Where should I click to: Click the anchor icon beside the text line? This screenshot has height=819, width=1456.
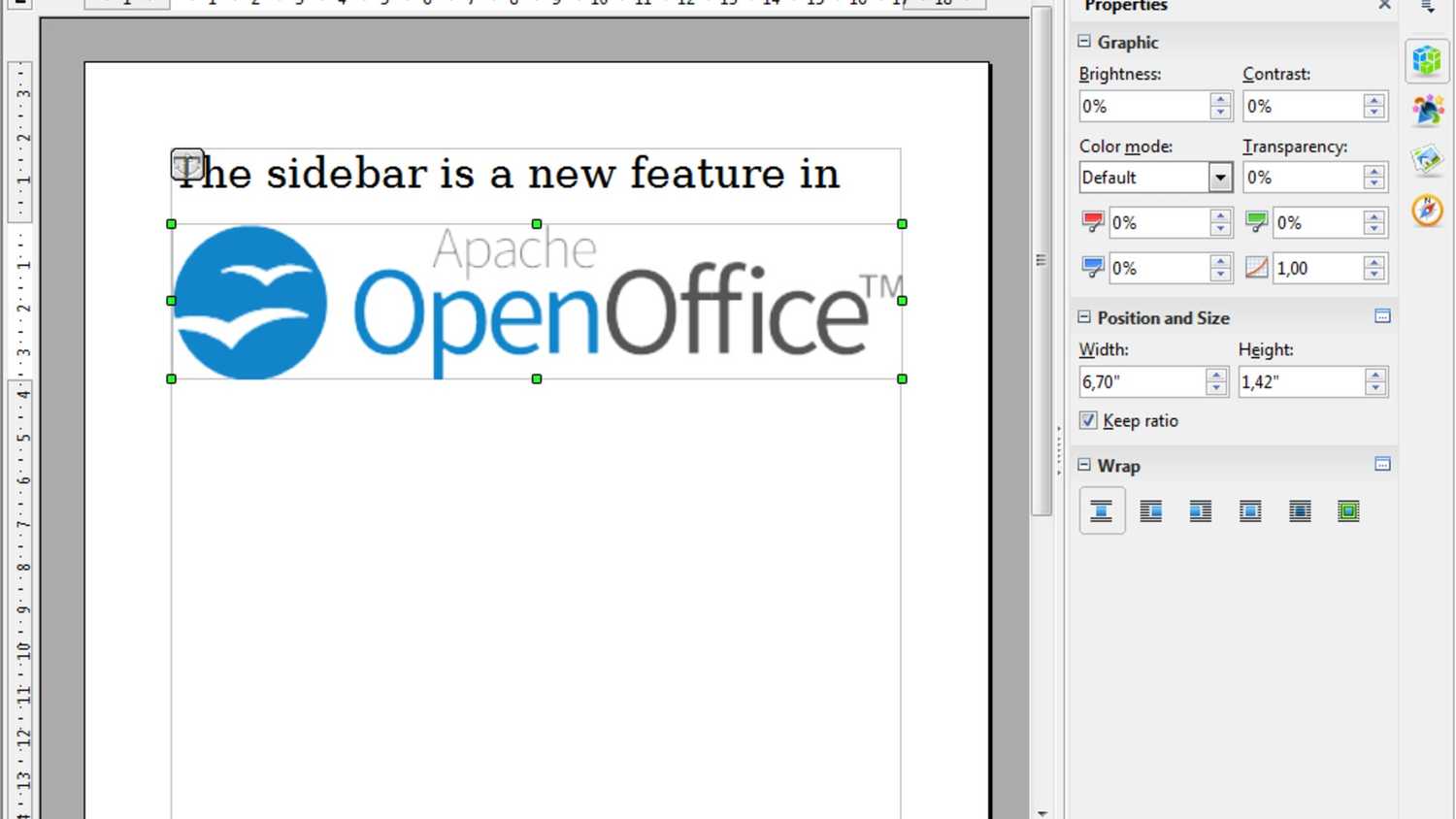point(187,164)
